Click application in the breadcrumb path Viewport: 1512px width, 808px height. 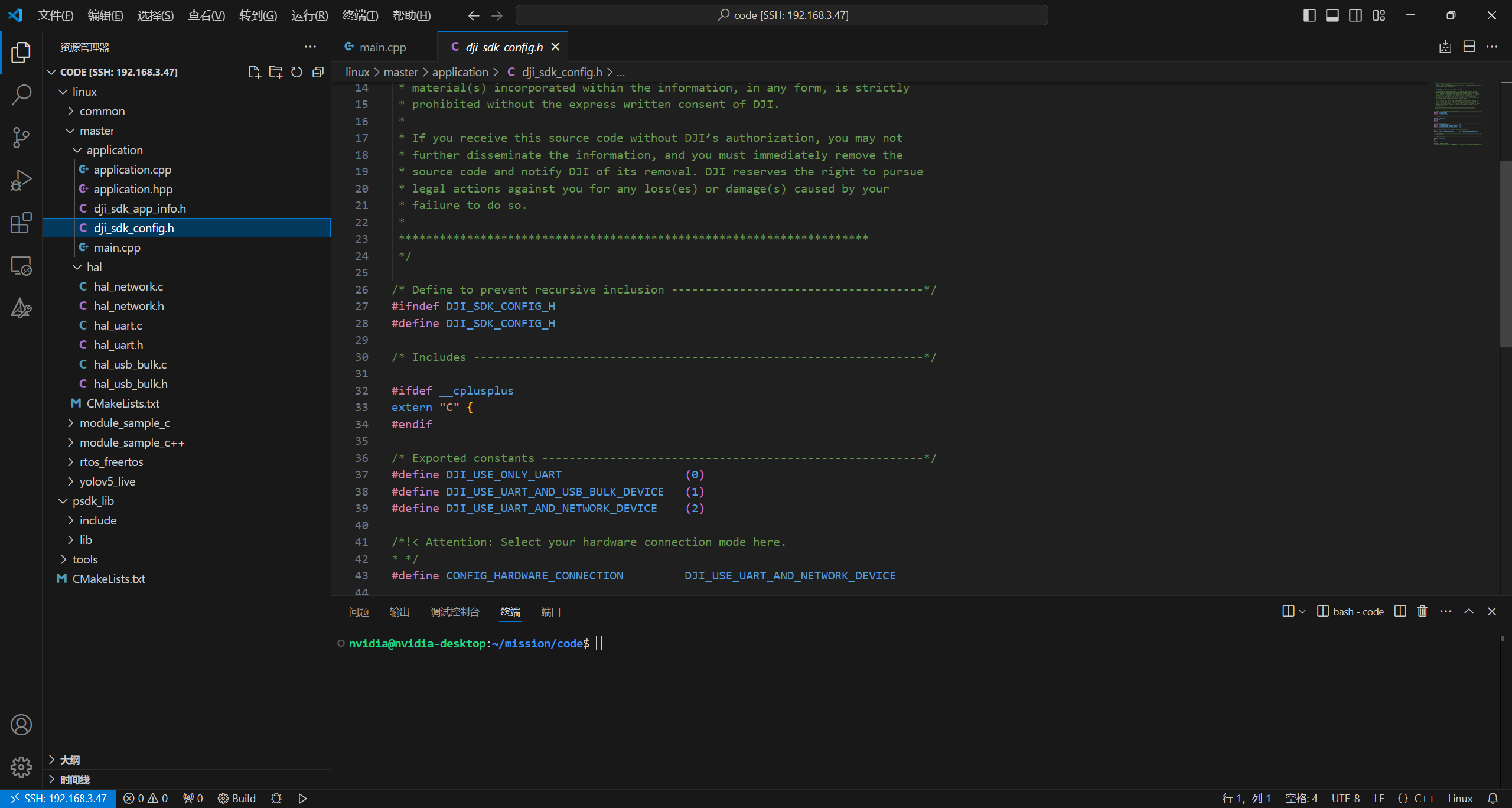coord(460,72)
